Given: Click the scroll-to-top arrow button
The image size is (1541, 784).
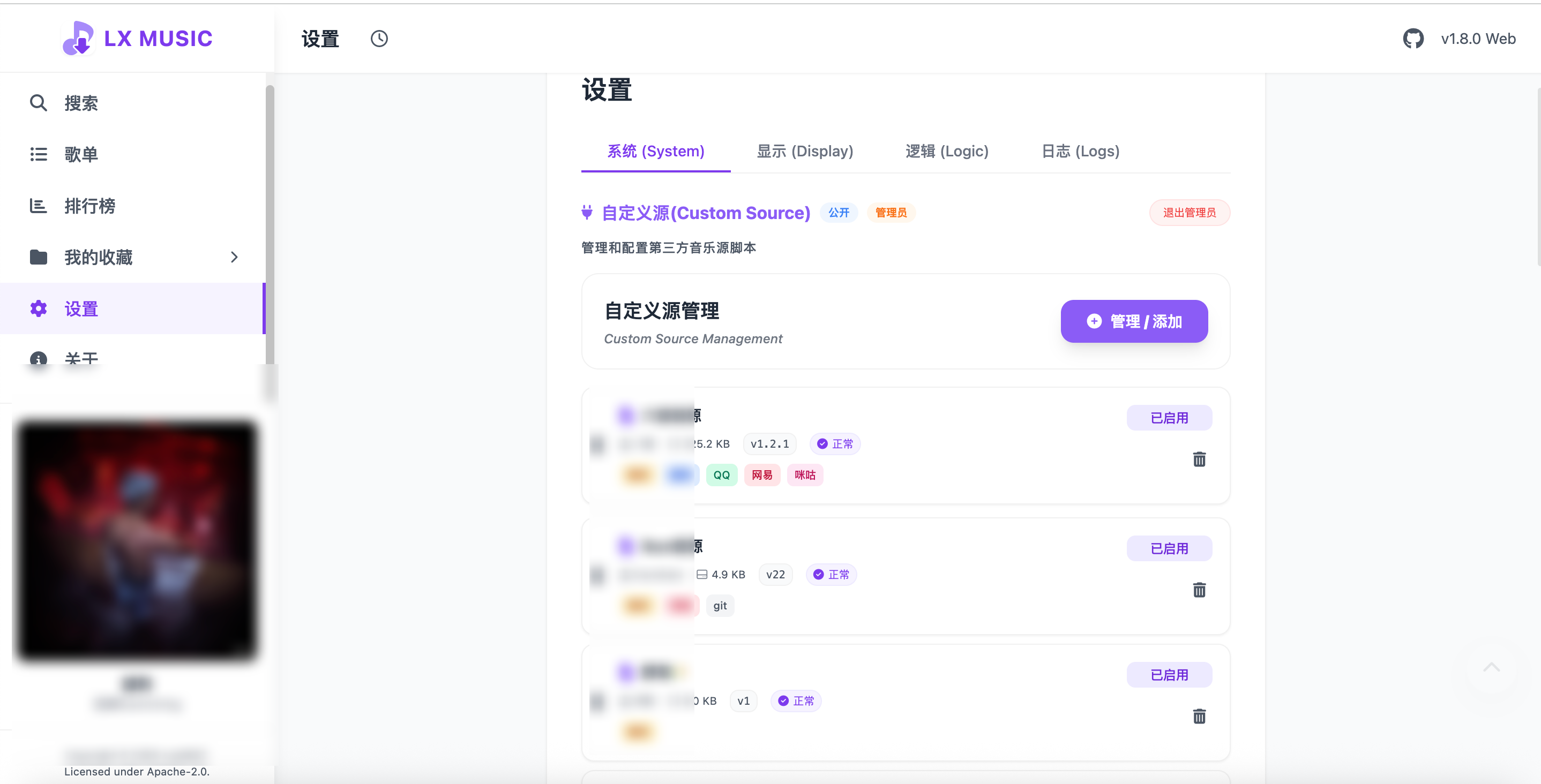Looking at the screenshot, I should coord(1491,668).
